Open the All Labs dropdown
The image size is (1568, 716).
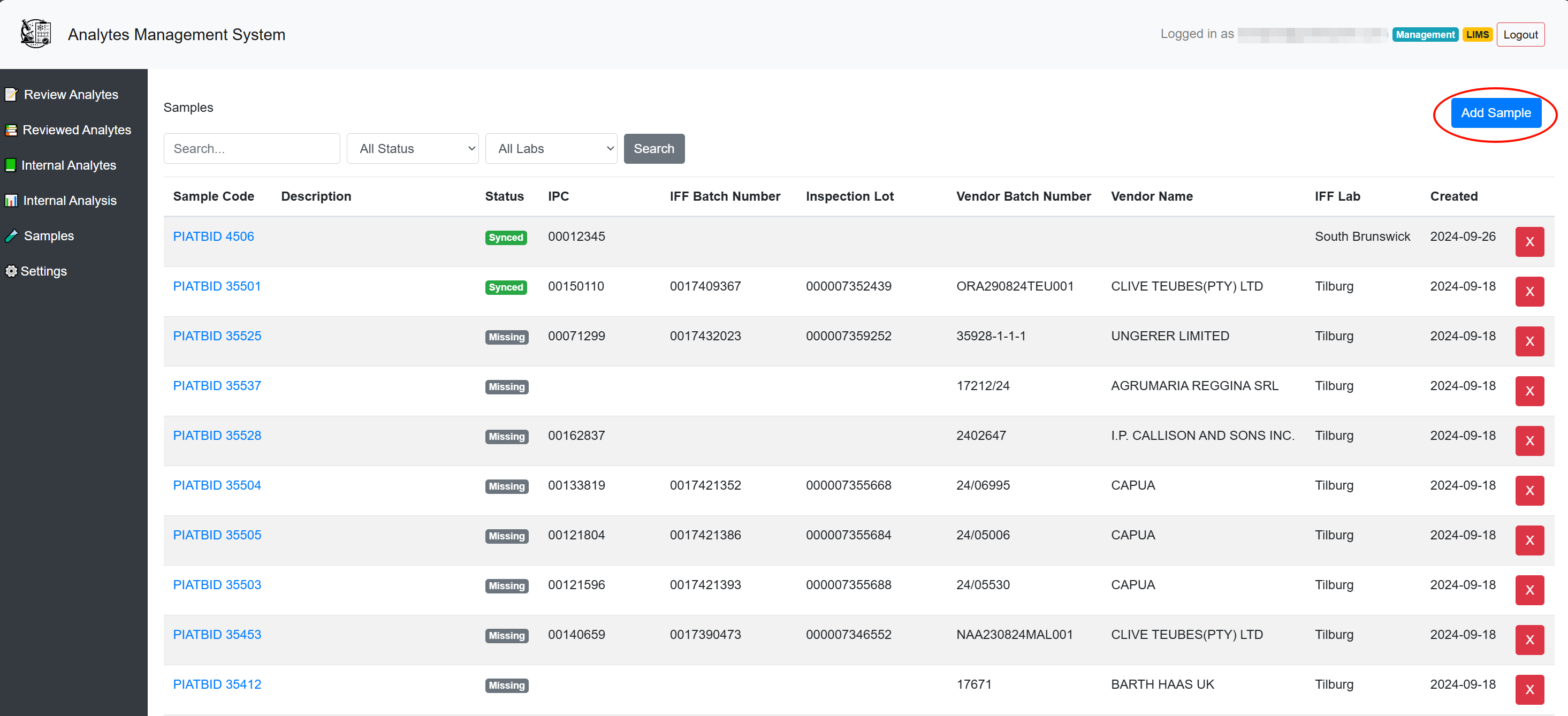(551, 149)
